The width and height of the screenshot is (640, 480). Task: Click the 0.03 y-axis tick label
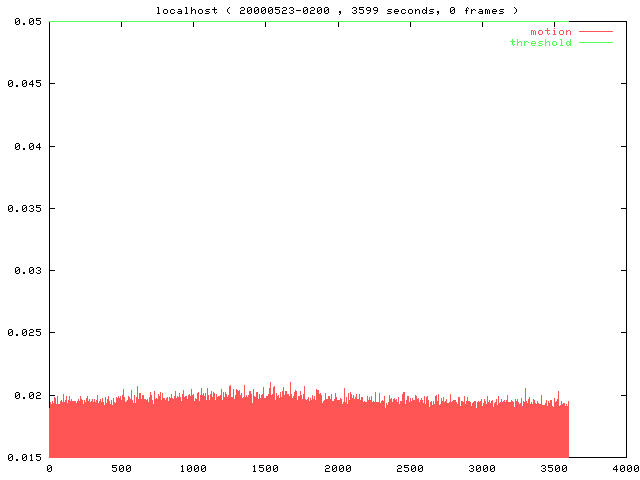pos(20,270)
